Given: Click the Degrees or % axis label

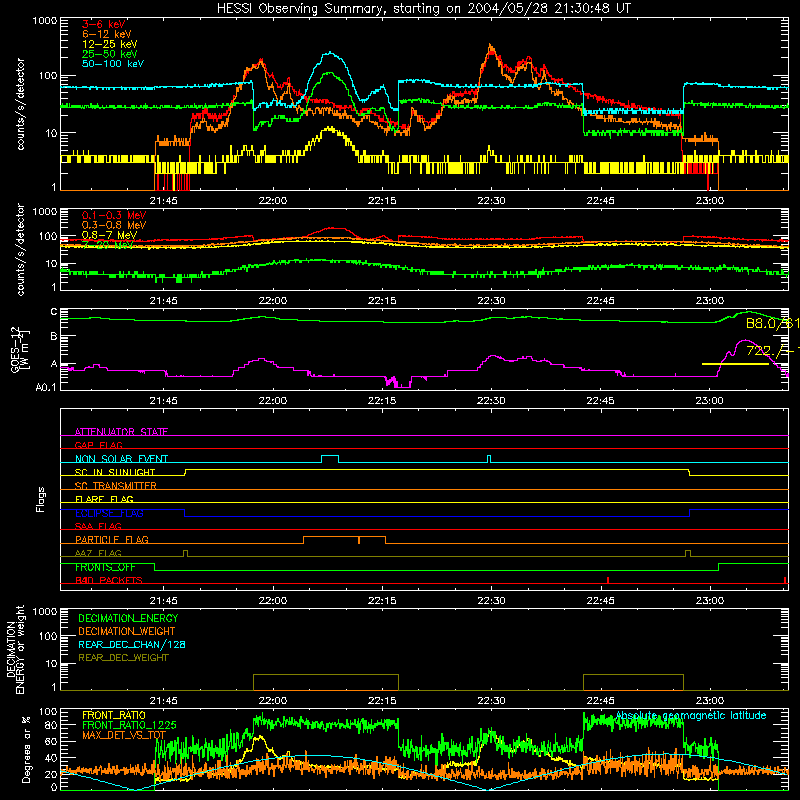Looking at the screenshot, I should [26, 749].
